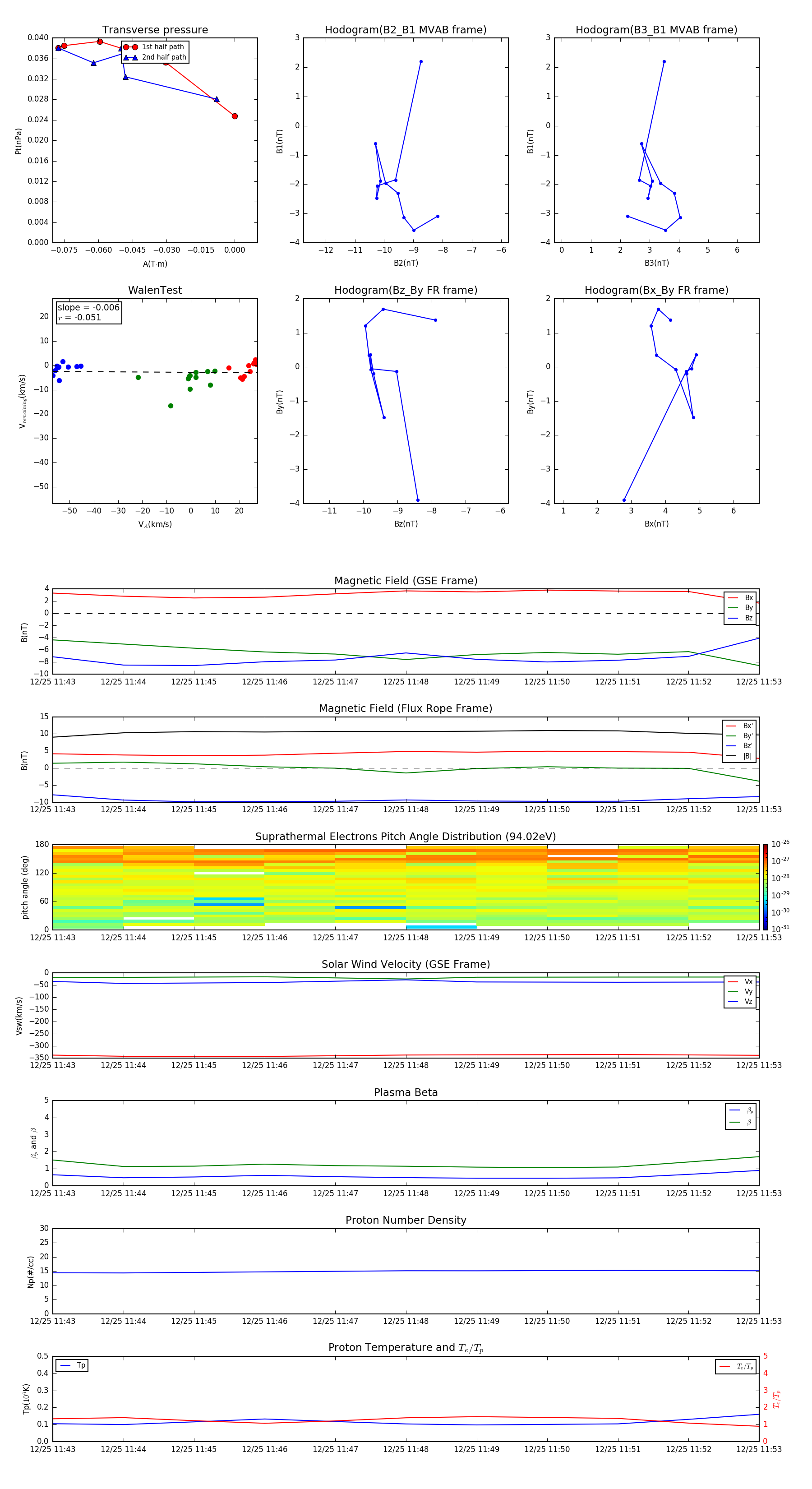Click the 'Pt(nPa)' y-axis label
The width and height of the screenshot is (812, 1489).
tap(18, 141)
